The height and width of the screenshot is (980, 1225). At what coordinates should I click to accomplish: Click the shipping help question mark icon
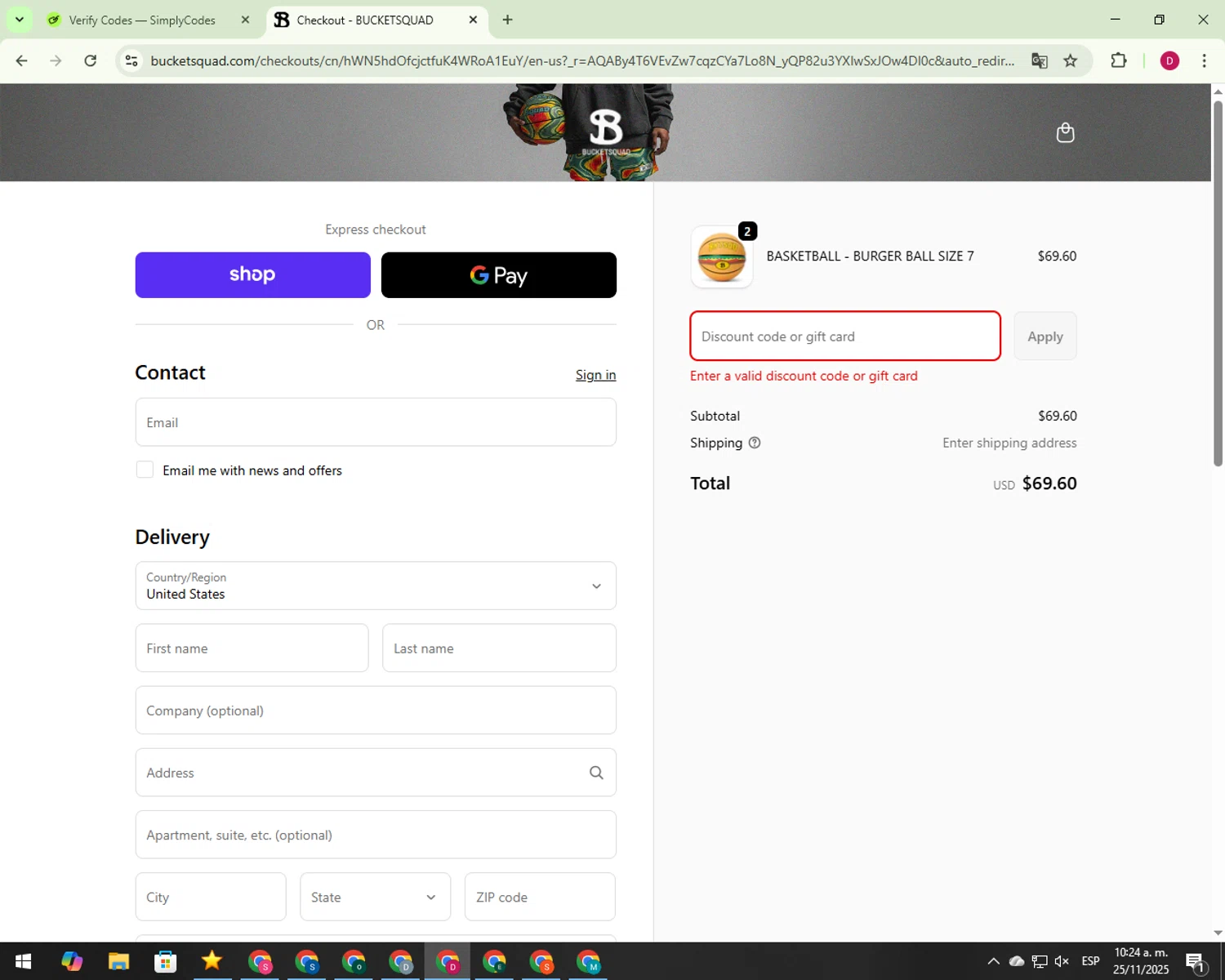755,443
